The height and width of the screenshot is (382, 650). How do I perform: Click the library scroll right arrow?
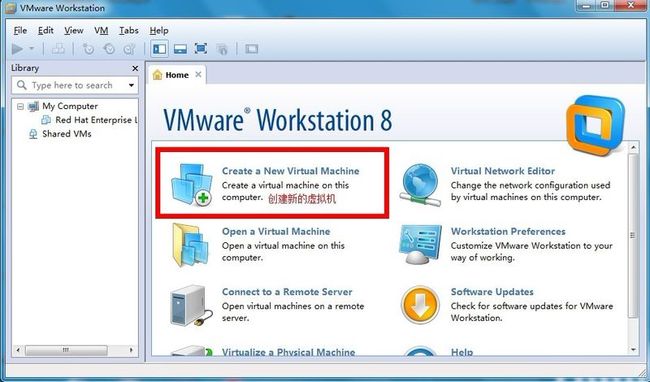(131, 350)
